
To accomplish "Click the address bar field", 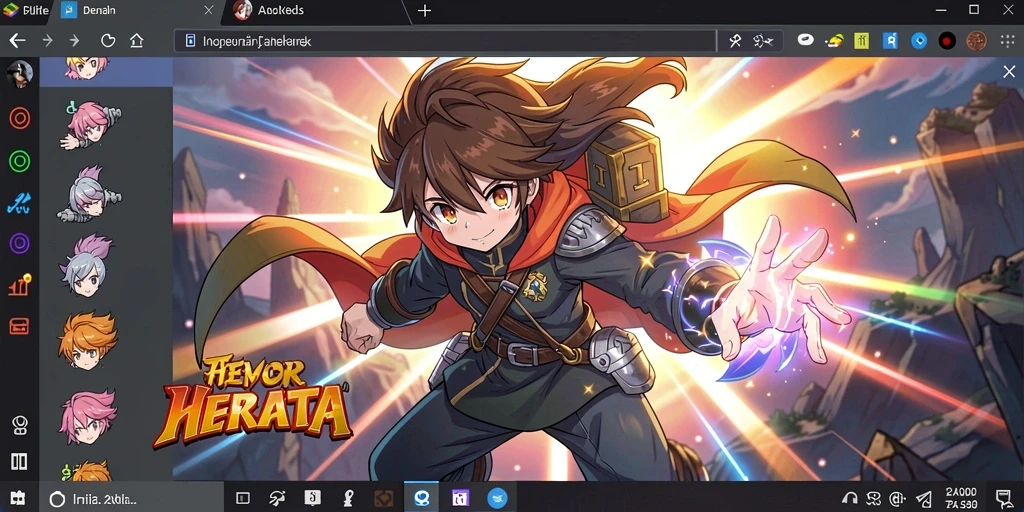I will 445,41.
